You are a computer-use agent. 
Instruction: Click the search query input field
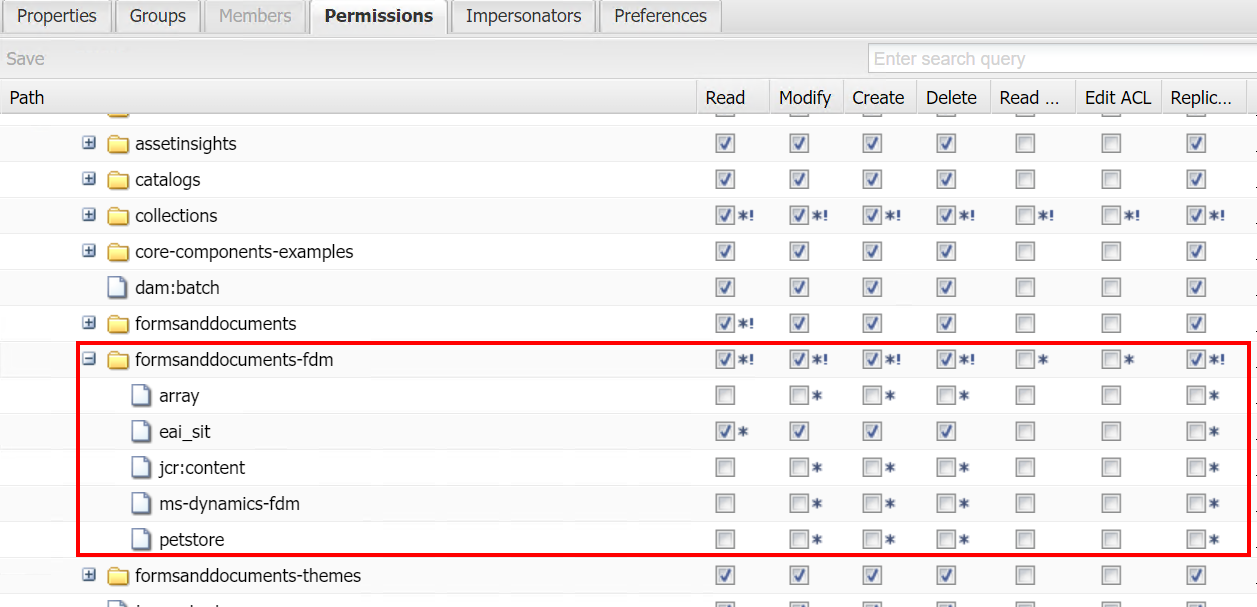(x=1050, y=58)
